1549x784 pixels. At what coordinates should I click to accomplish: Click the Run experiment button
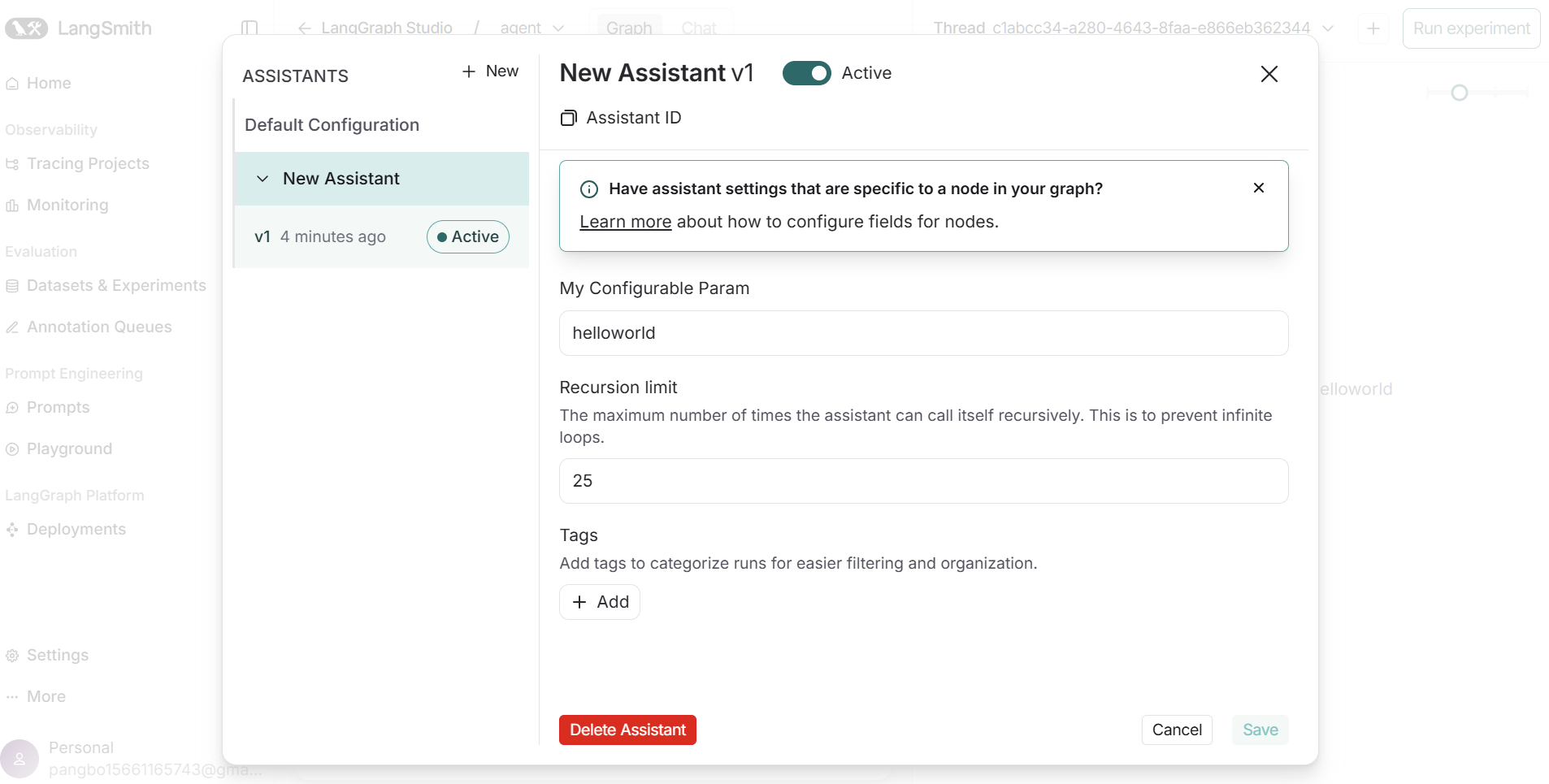click(1471, 28)
